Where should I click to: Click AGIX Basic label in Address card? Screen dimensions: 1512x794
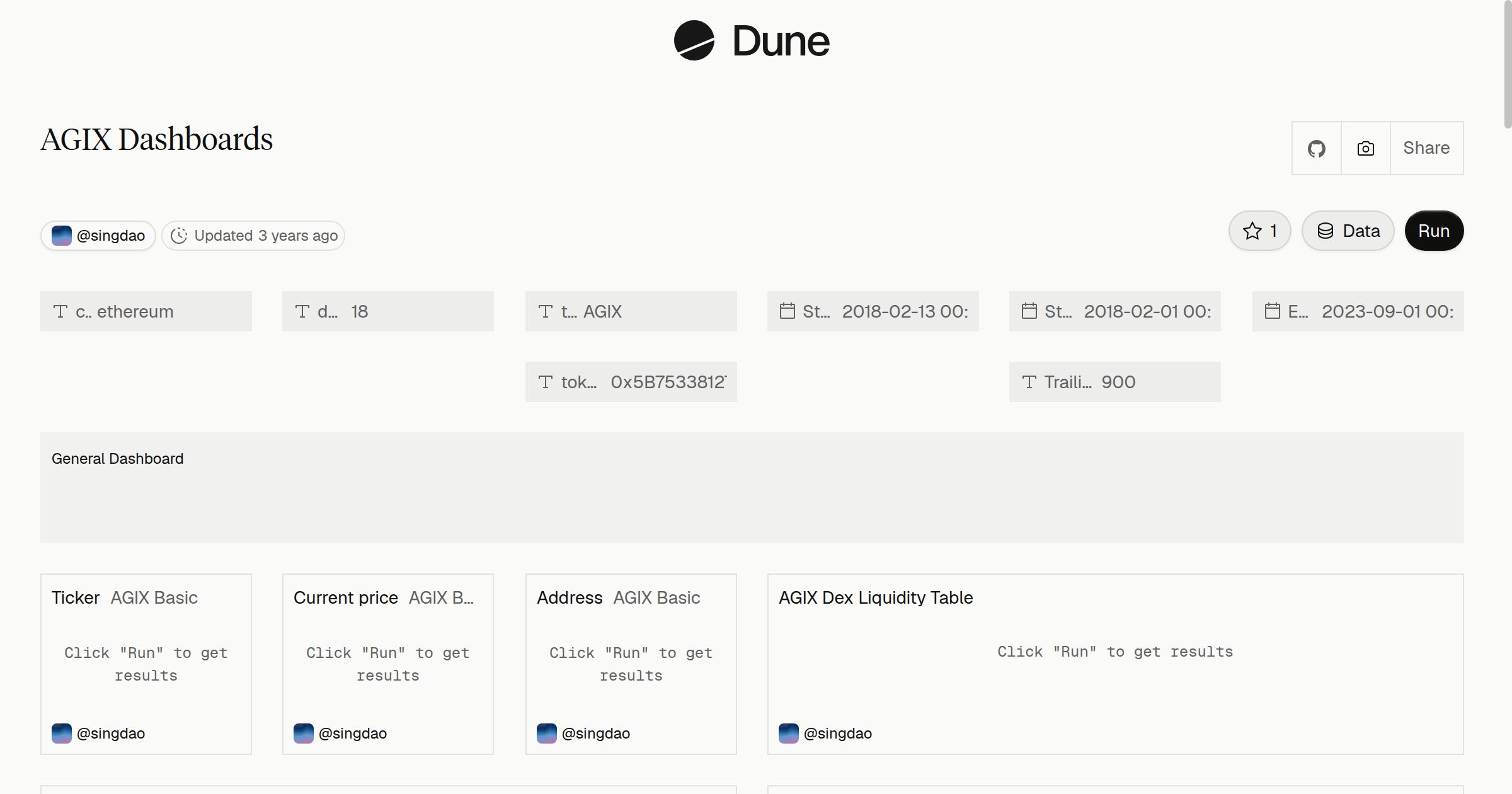tap(656, 597)
